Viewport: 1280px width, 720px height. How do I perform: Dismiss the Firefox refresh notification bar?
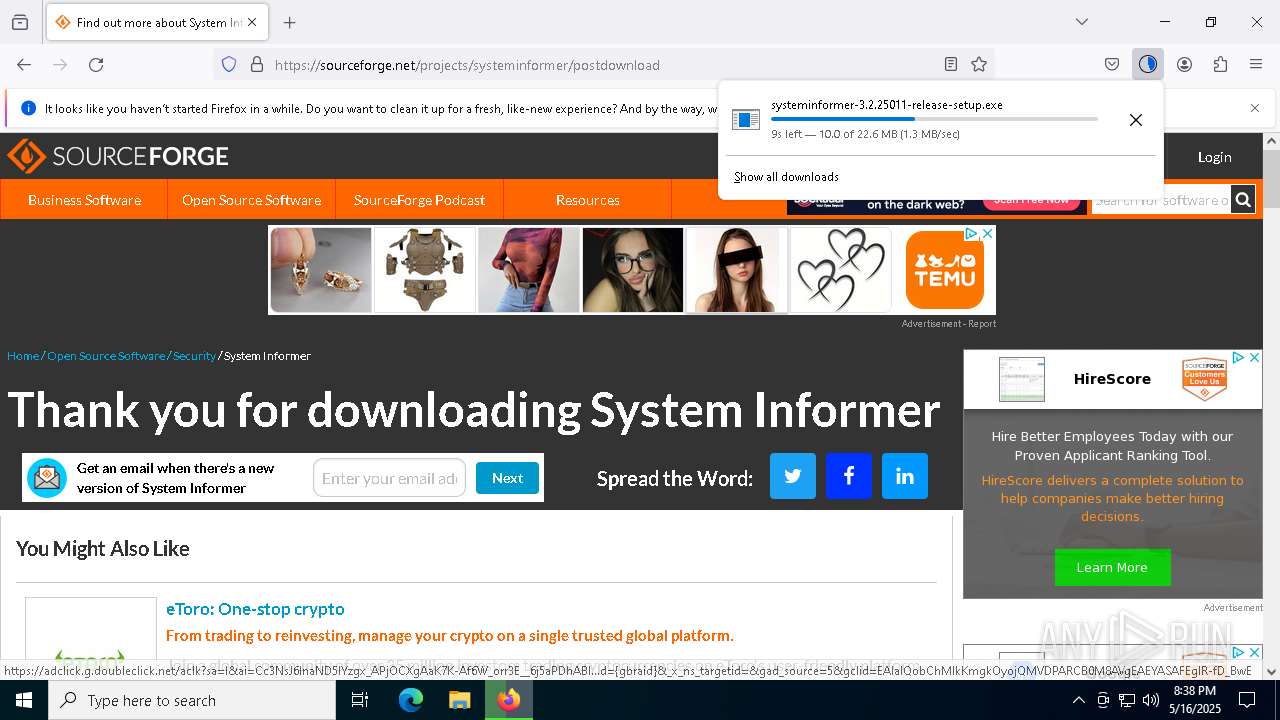[x=1255, y=108]
